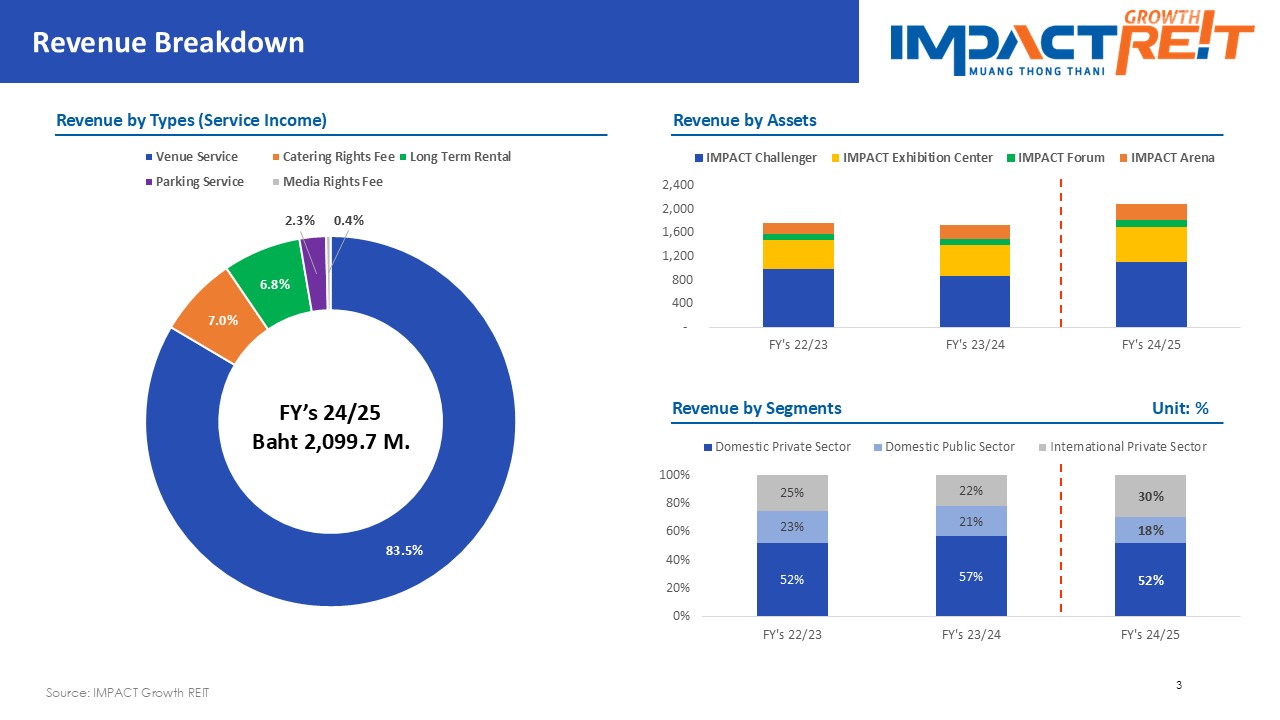1280x720 pixels.
Task: Select the Revenue by Segments heading
Action: coord(757,408)
